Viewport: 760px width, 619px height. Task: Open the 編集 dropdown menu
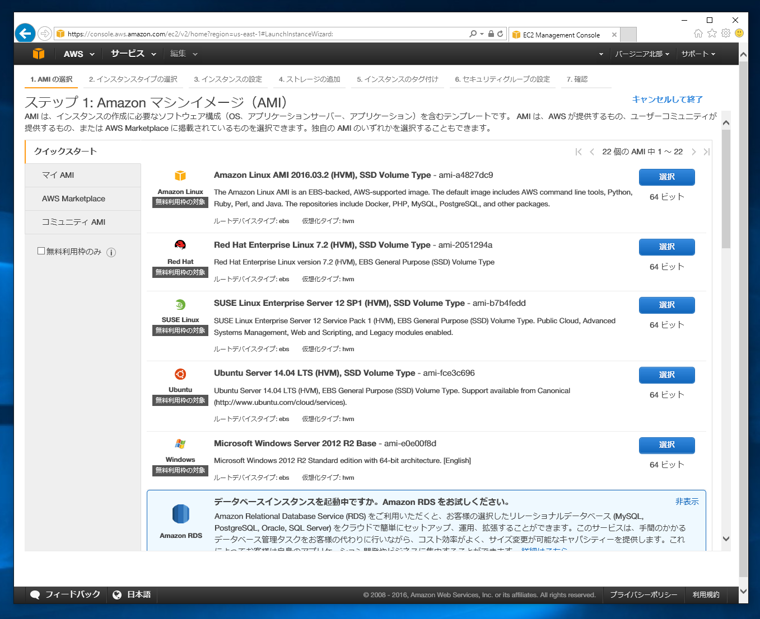coord(184,54)
